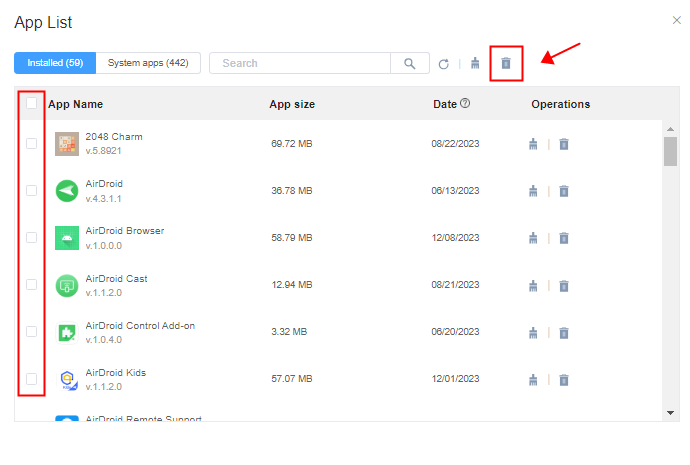
Task: Click the App size column header
Action: tap(292, 104)
